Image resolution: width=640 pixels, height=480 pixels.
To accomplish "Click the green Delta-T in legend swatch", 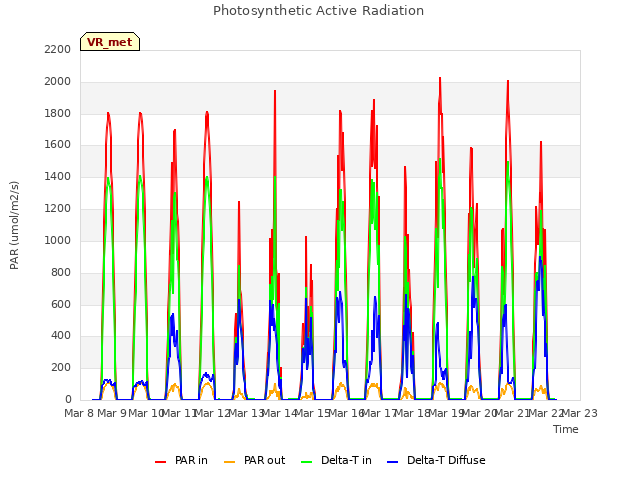I will coord(307,462).
